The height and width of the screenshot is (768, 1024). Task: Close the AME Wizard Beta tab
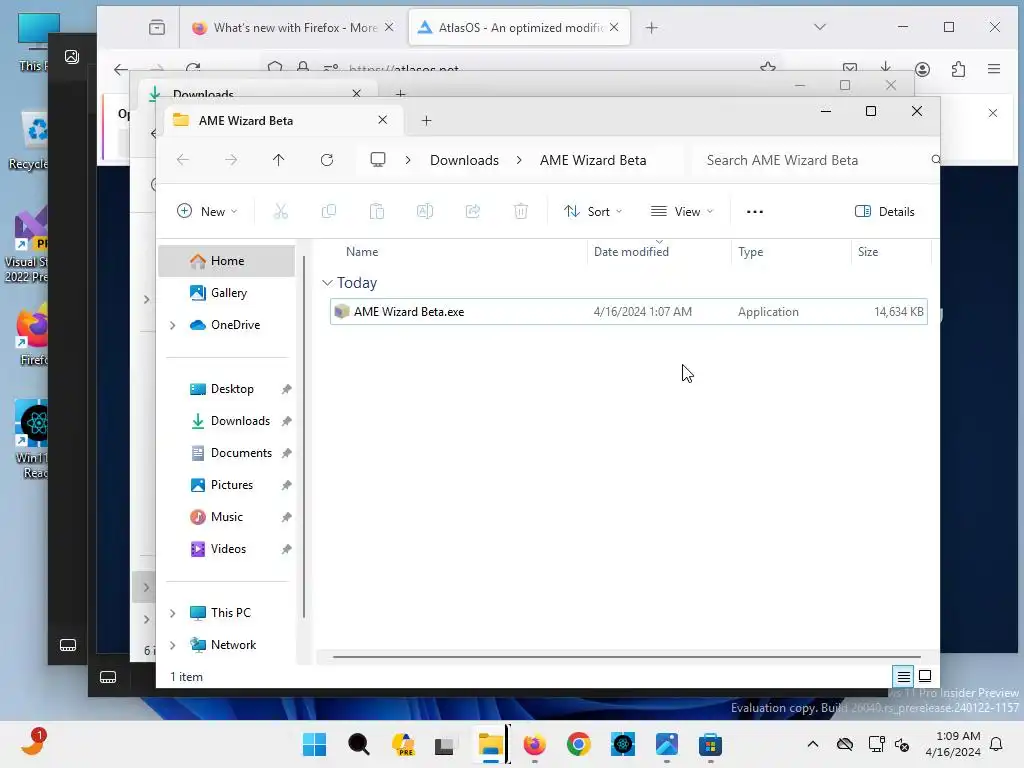[383, 120]
